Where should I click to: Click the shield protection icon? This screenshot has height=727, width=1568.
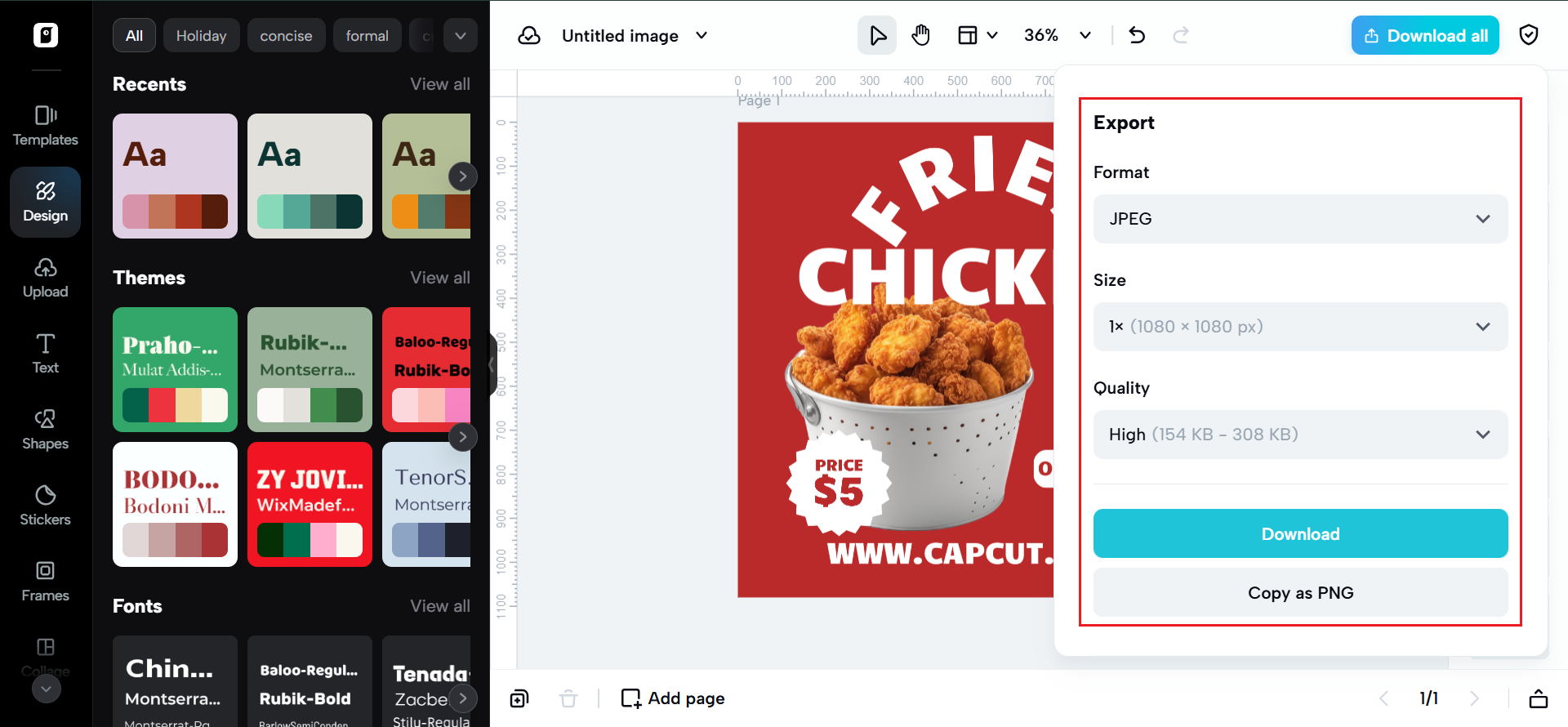(x=1529, y=35)
